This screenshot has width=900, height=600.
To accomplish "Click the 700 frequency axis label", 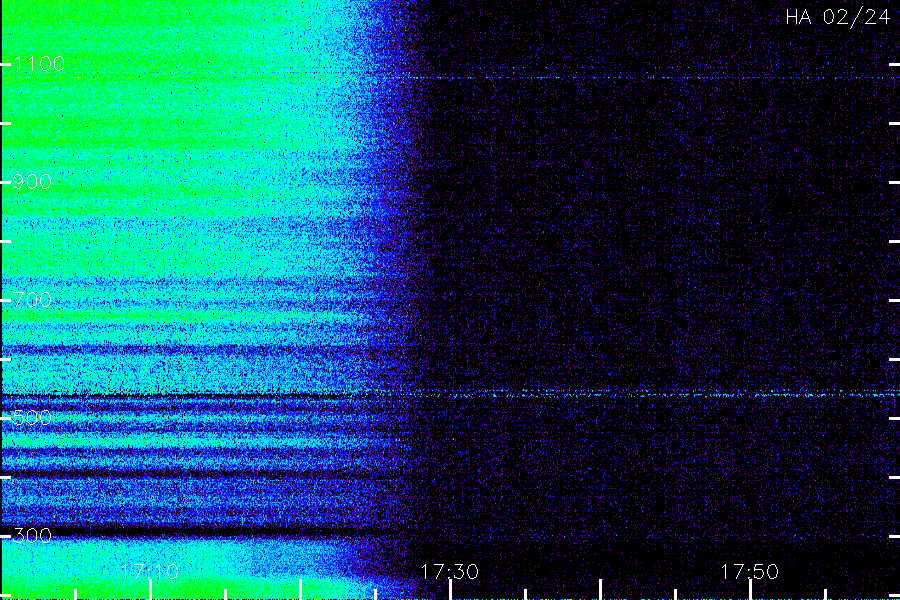I will pyautogui.click(x=32, y=300).
